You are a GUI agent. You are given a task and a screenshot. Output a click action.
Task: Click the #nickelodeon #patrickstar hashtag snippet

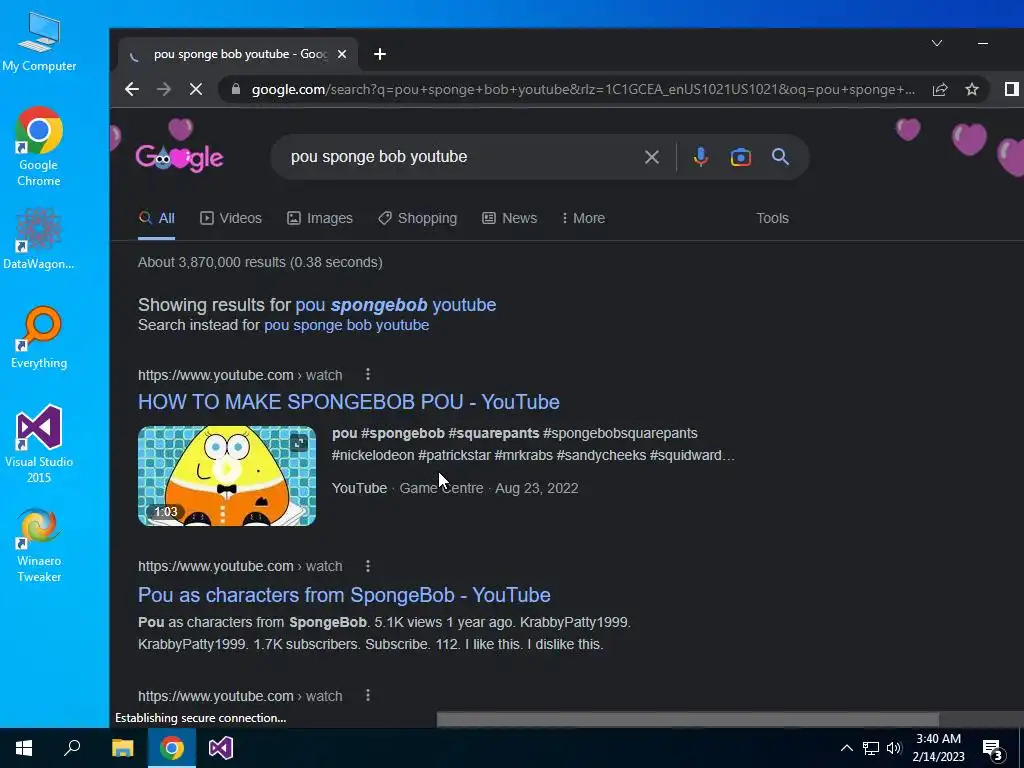point(533,455)
